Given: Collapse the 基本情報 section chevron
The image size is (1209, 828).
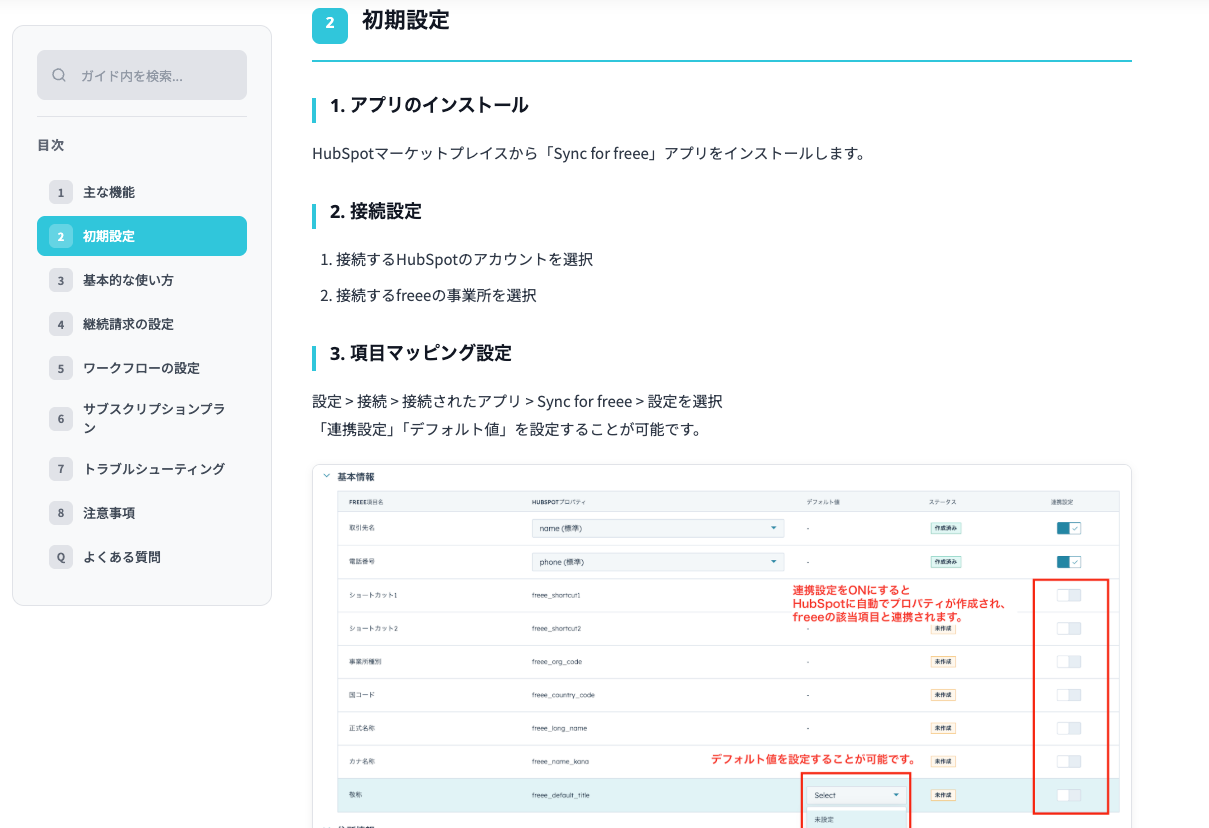Looking at the screenshot, I should 325,477.
